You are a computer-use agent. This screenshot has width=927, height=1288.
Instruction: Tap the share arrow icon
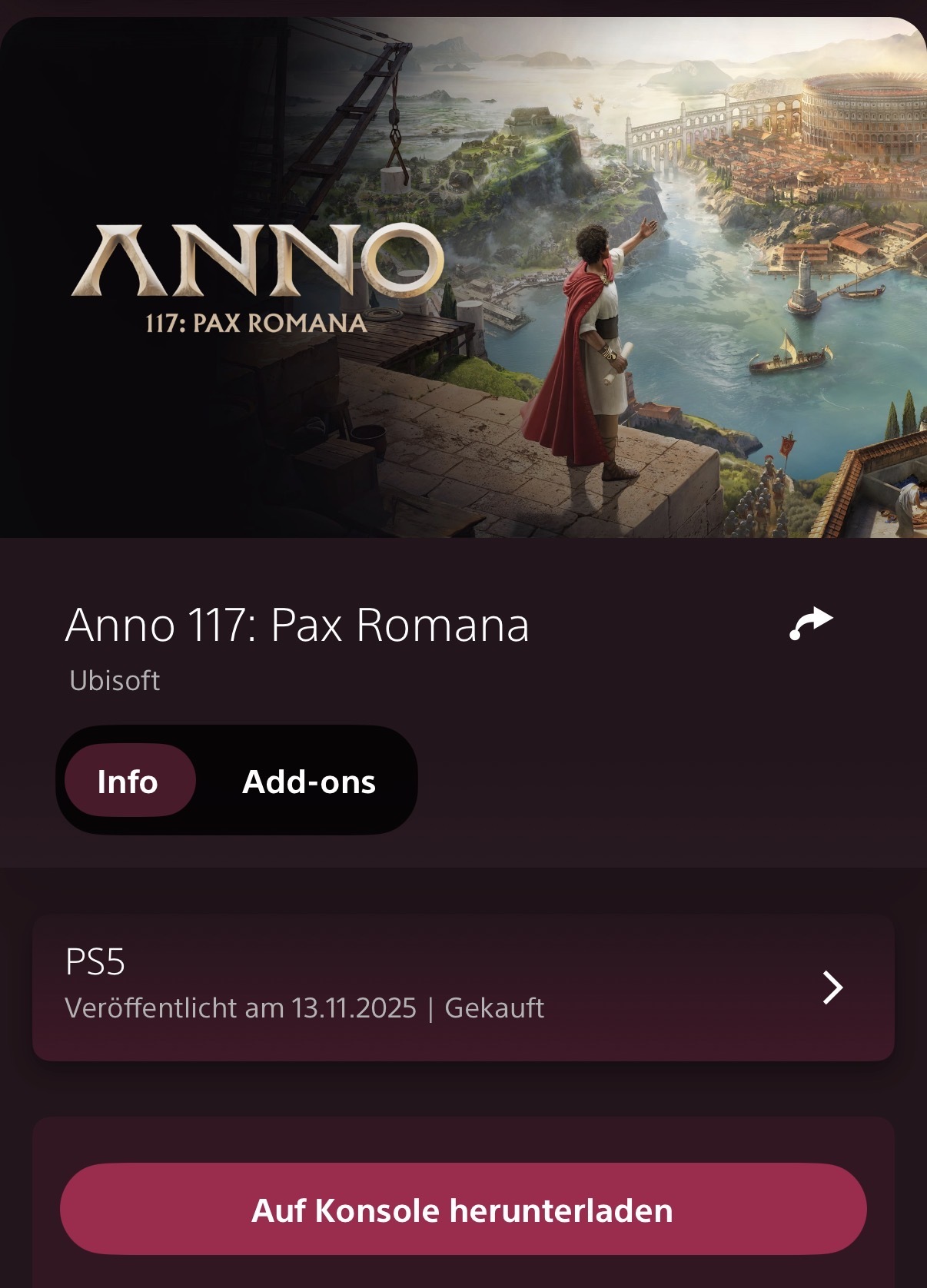pos(811,623)
